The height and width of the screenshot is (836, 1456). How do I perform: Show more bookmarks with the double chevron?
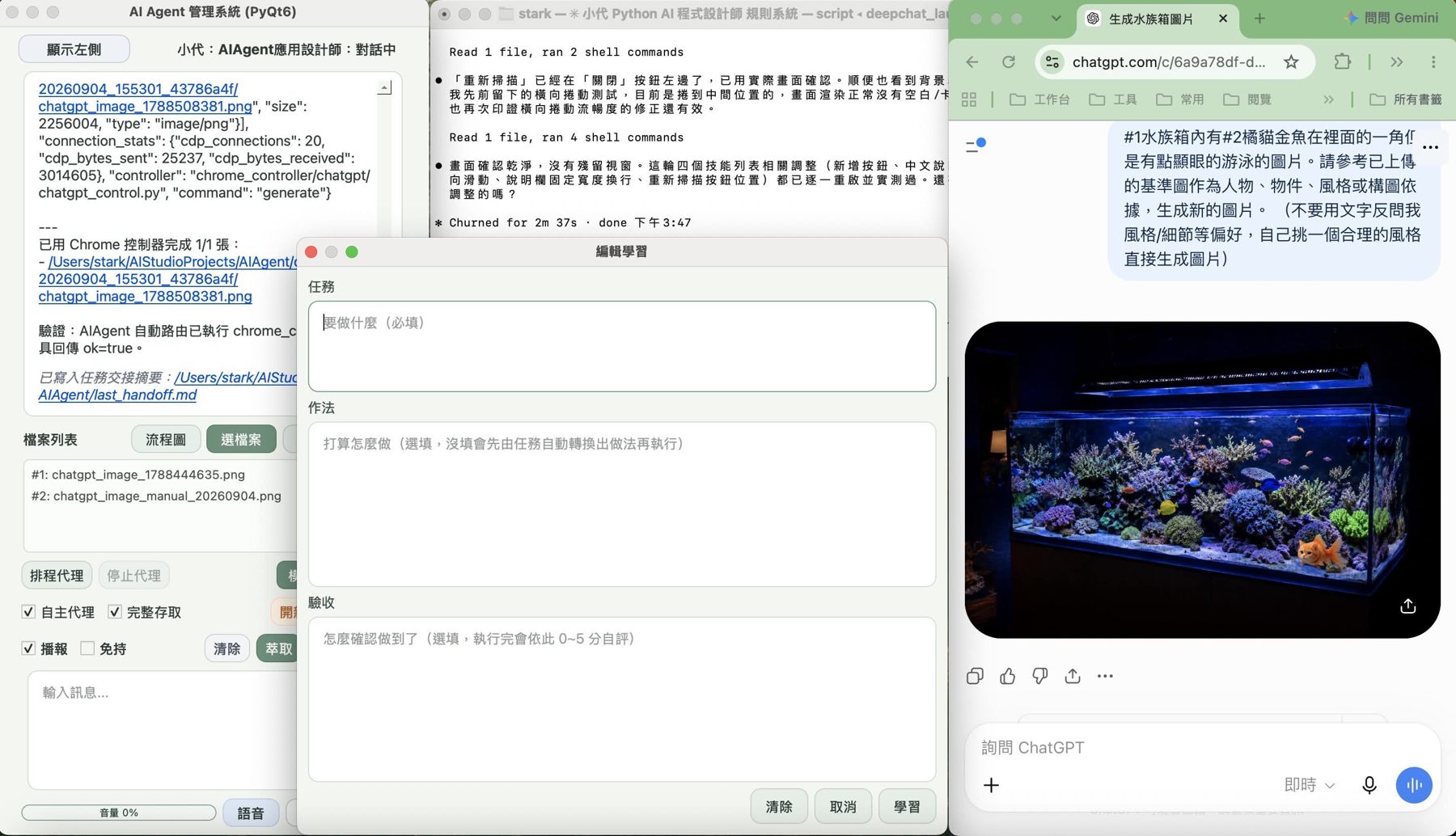(x=1328, y=99)
